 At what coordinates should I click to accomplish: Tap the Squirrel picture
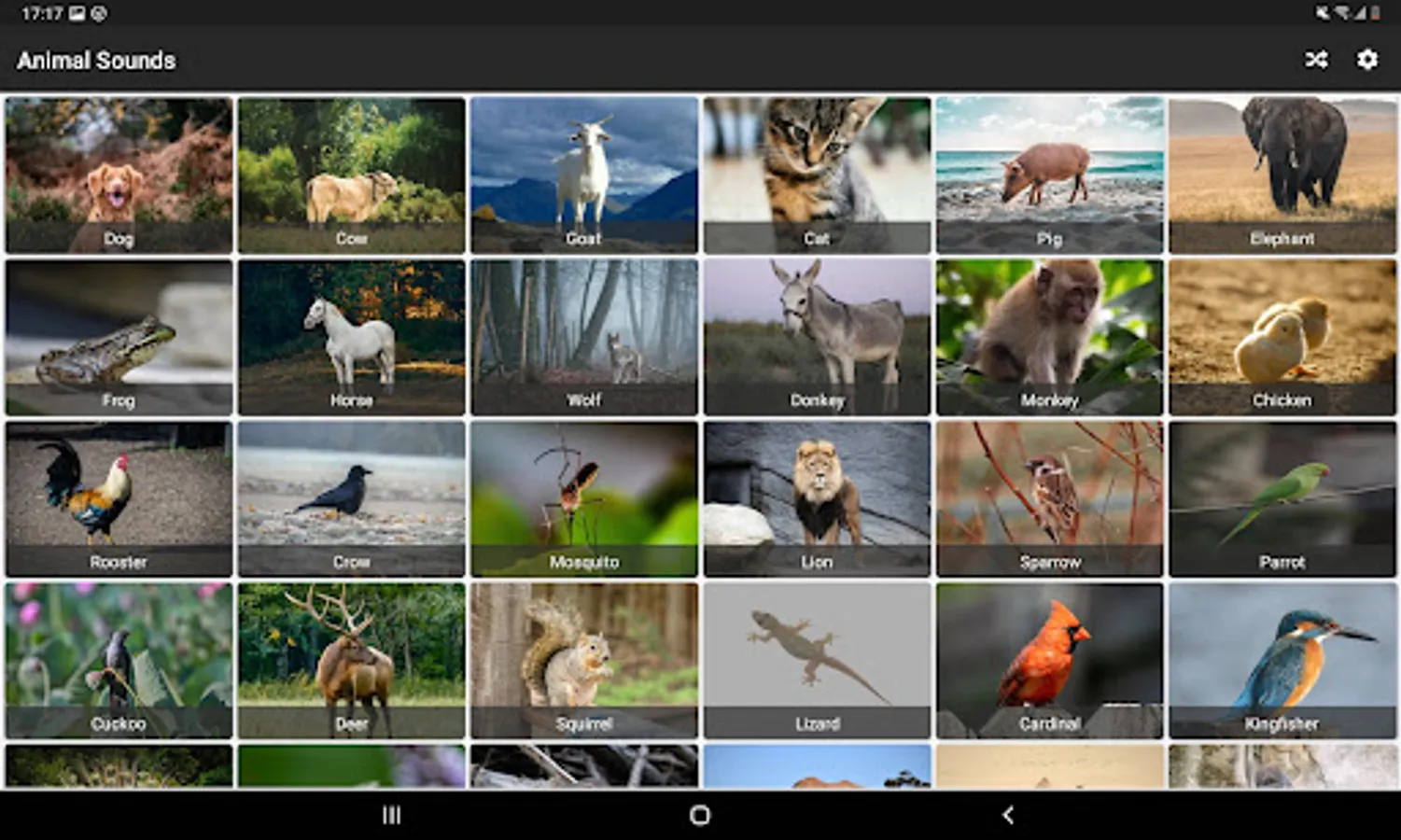click(584, 661)
